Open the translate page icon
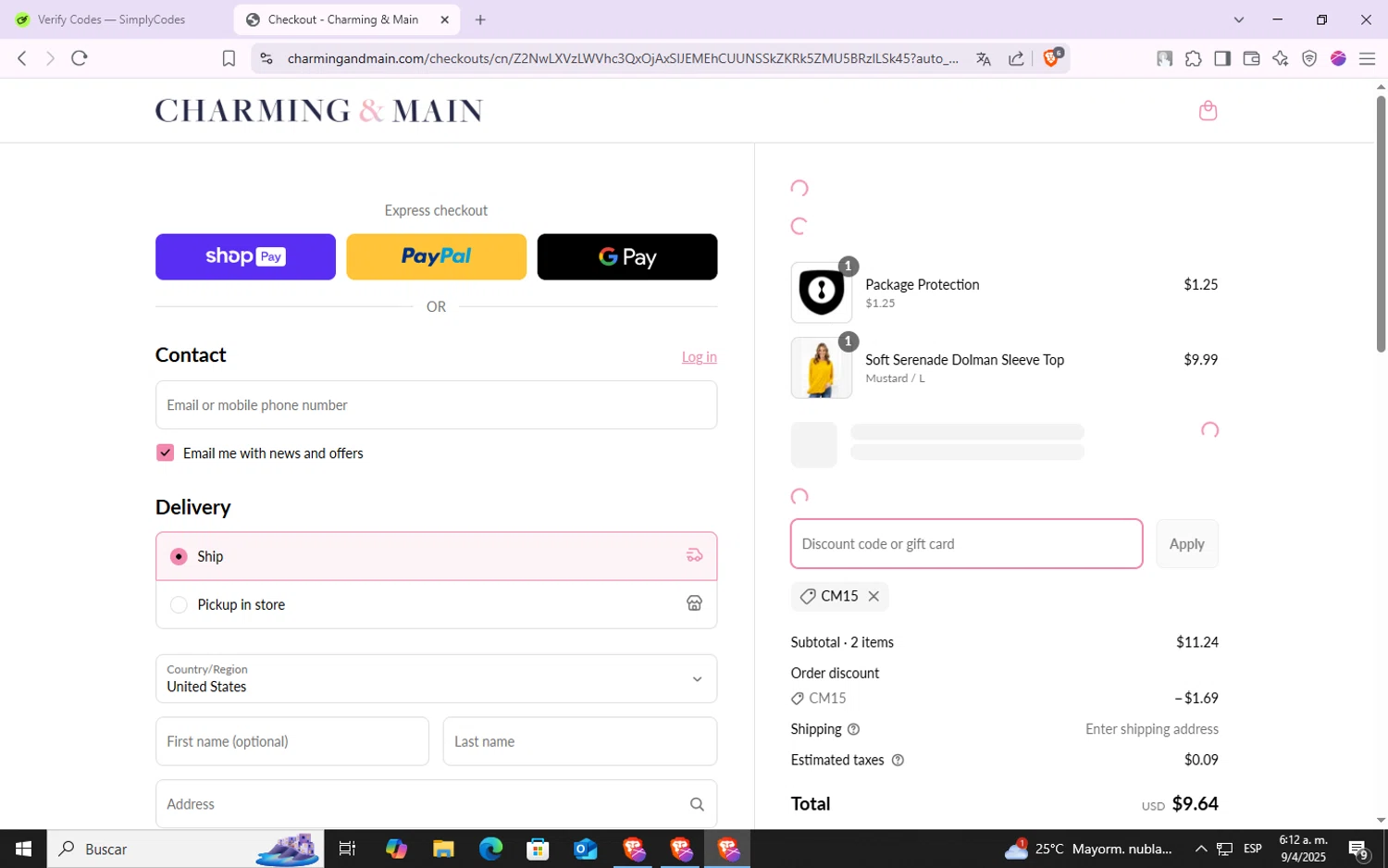Screen dimensions: 1388x868 pos(984,58)
